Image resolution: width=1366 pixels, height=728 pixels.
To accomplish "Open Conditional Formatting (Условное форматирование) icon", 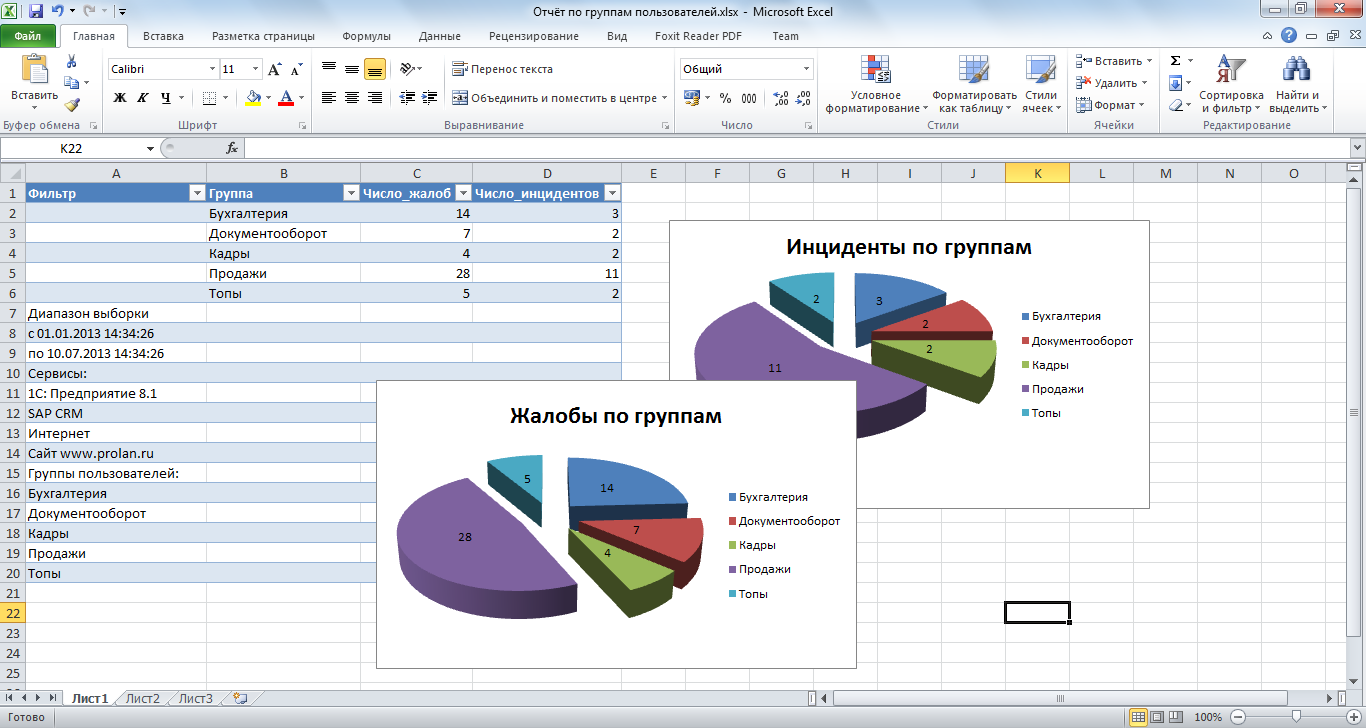I will (876, 71).
